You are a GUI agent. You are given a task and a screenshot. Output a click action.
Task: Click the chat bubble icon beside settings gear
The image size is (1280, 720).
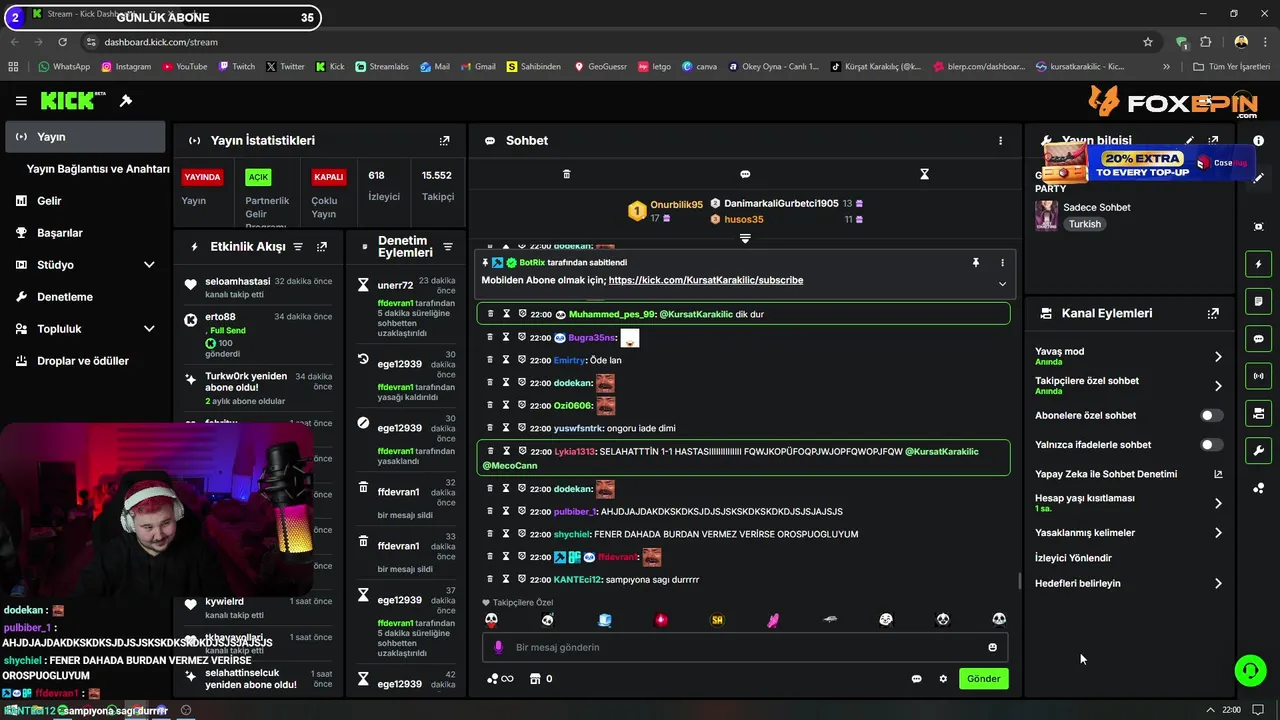(x=916, y=679)
